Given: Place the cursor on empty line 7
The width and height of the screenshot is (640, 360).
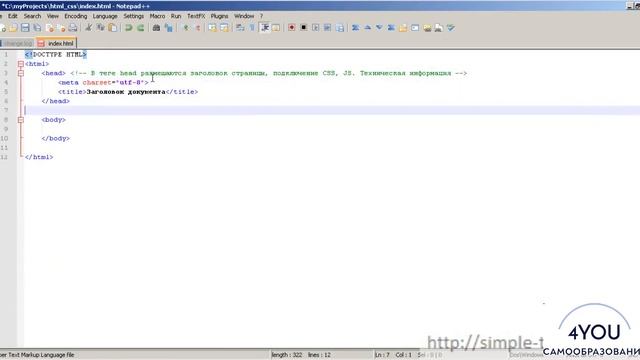Looking at the screenshot, I should (x=332, y=110).
